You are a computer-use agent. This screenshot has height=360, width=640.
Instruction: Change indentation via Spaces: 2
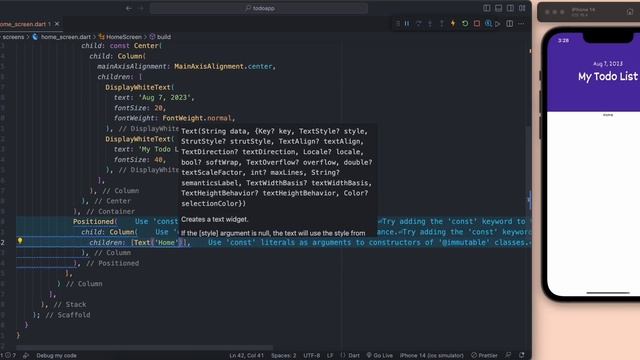click(284, 356)
